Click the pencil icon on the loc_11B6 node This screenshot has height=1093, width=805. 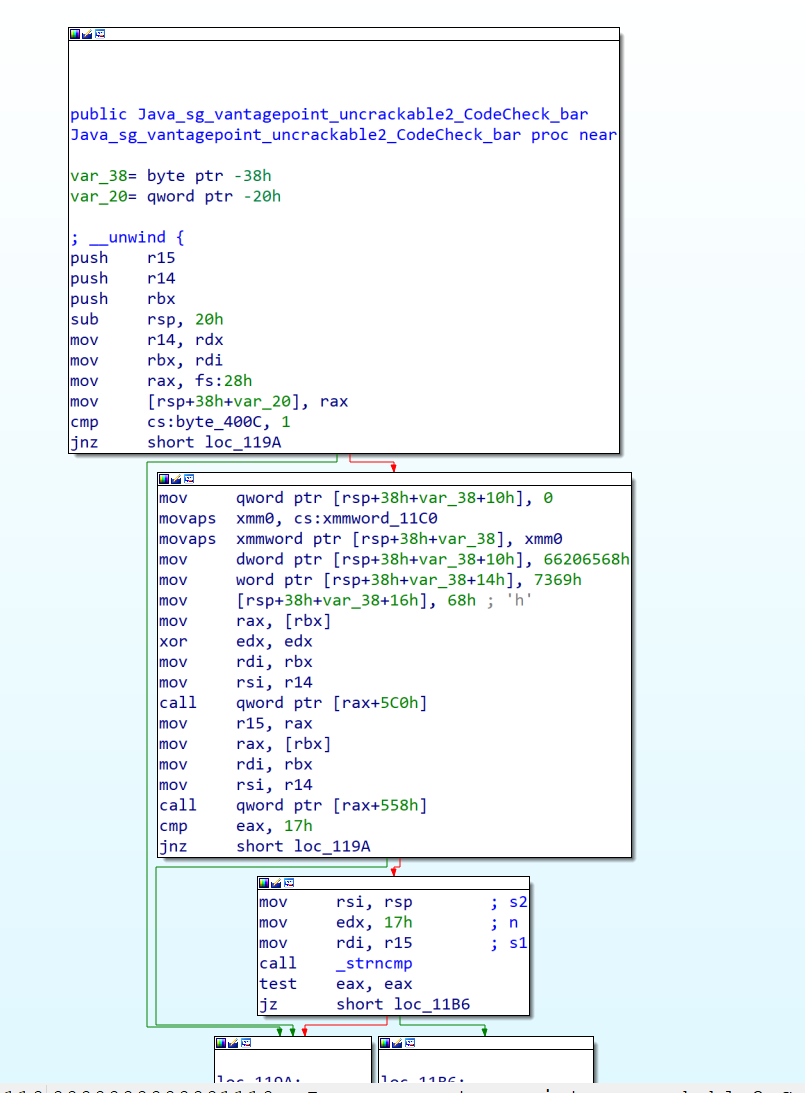click(396, 1043)
